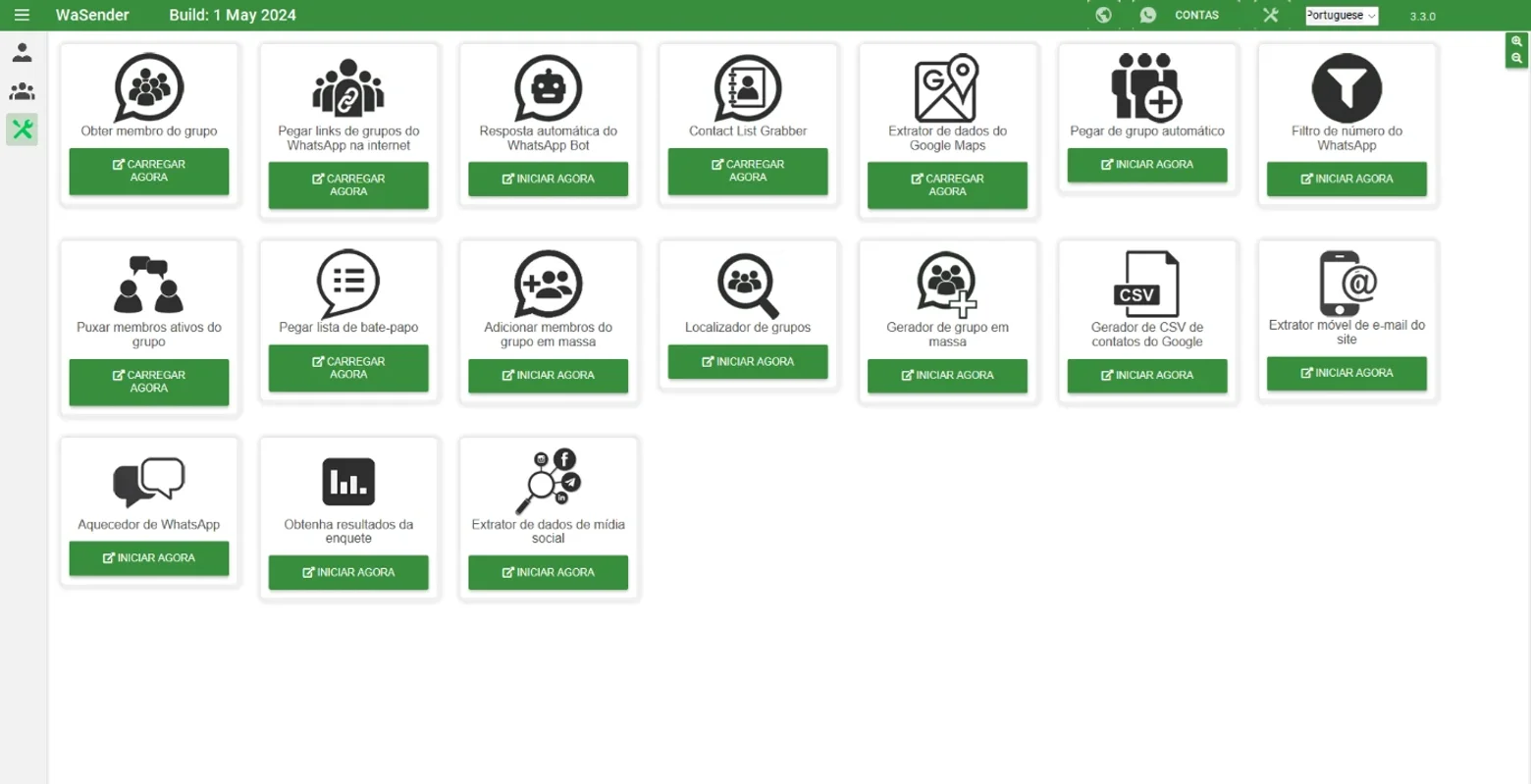Click INICIAR AGORA for Filtro de número

(1346, 180)
